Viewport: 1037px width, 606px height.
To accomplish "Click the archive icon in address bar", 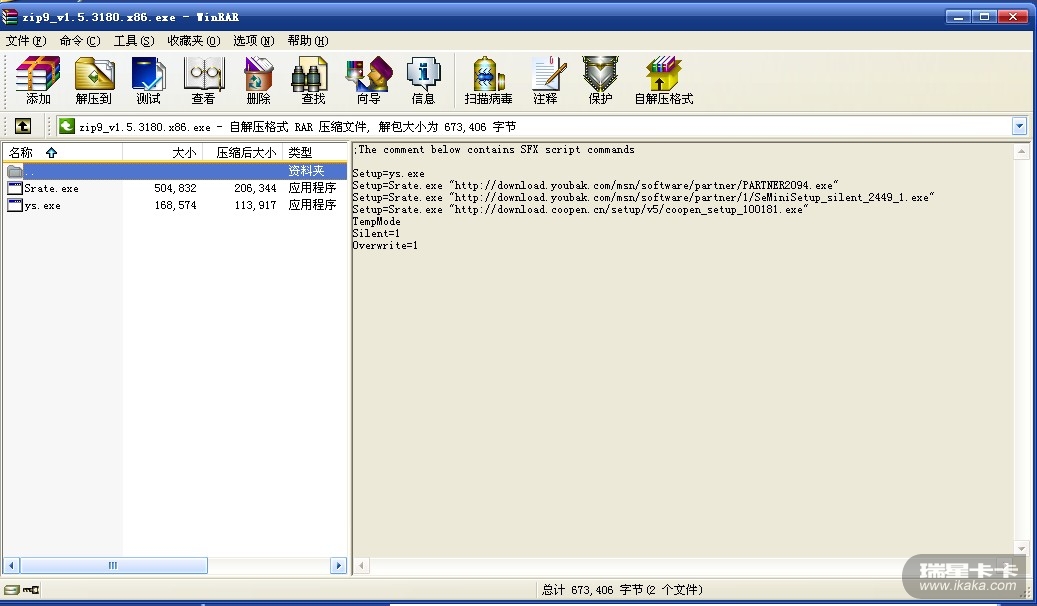I will point(67,126).
